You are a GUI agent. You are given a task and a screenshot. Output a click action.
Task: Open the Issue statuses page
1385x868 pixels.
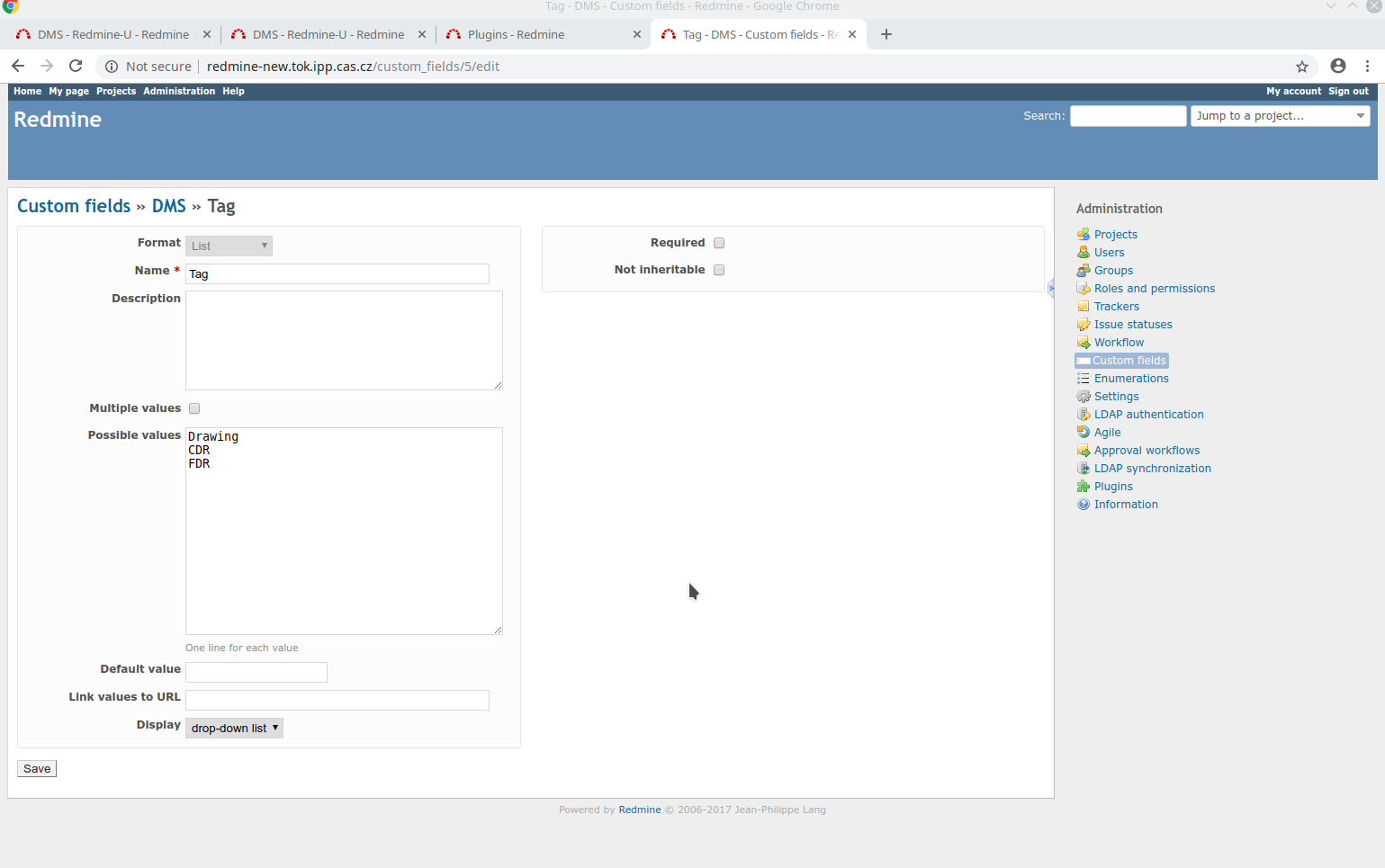pos(1132,324)
